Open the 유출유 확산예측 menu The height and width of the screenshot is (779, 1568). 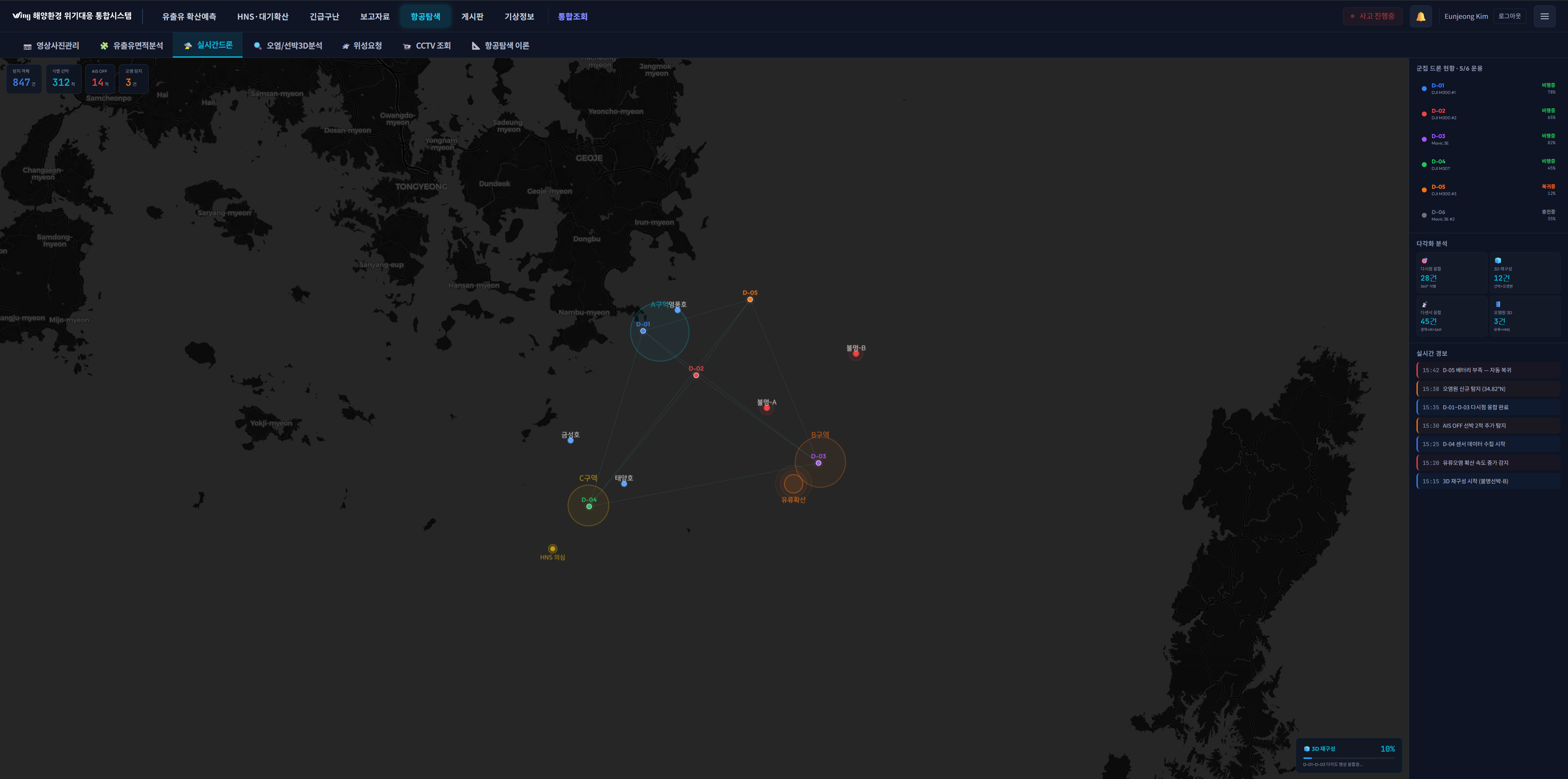tap(189, 16)
